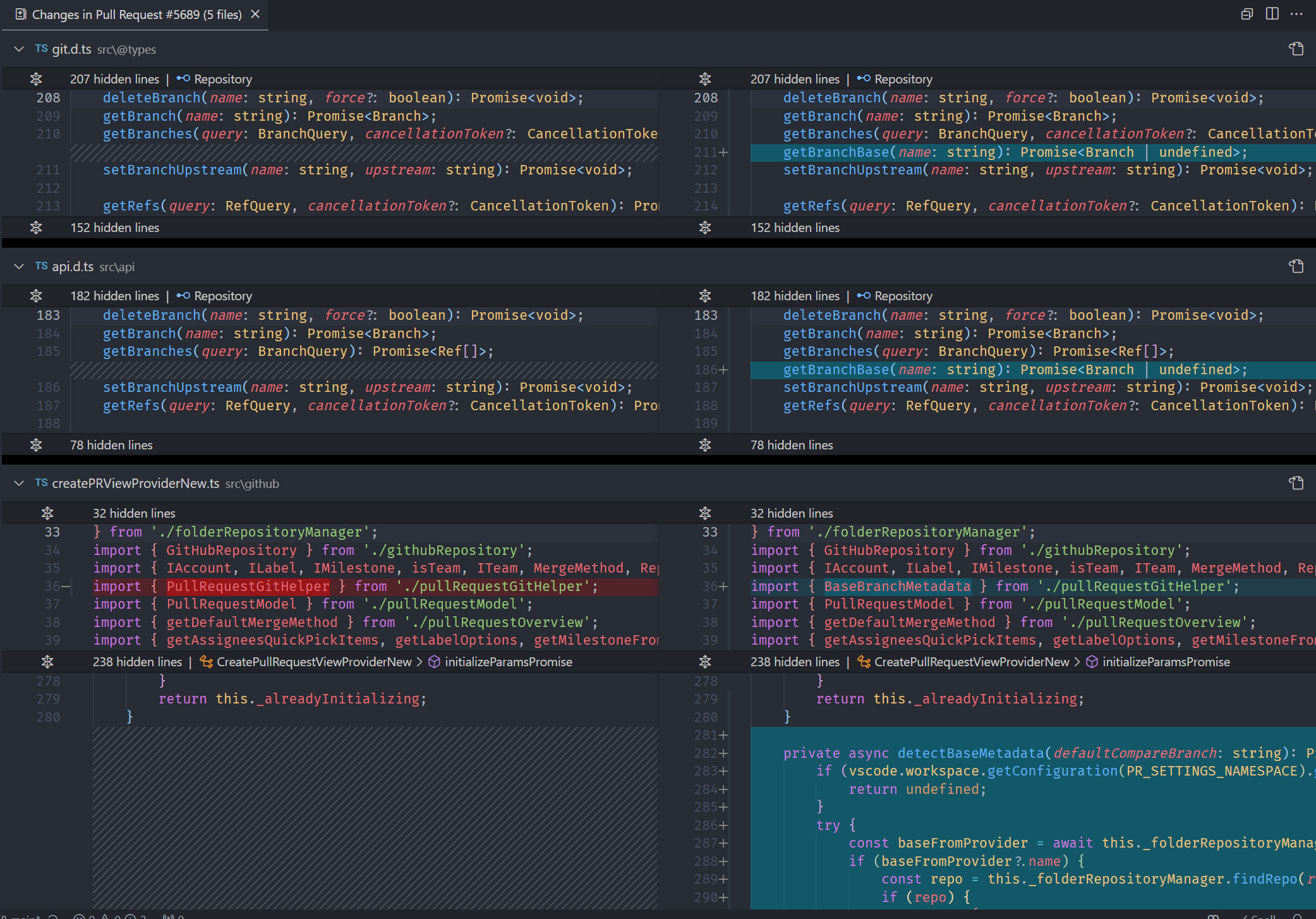
Task: Click Repository breadcrumb in right api.d.ts pane
Action: 895,296
